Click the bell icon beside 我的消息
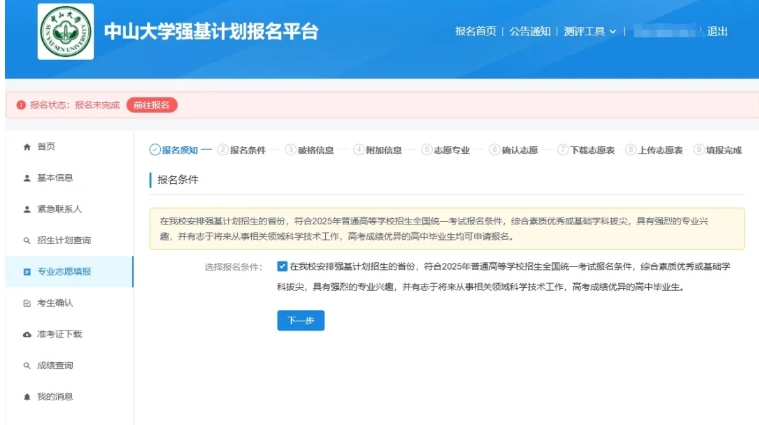The image size is (759, 425). (x=26, y=397)
